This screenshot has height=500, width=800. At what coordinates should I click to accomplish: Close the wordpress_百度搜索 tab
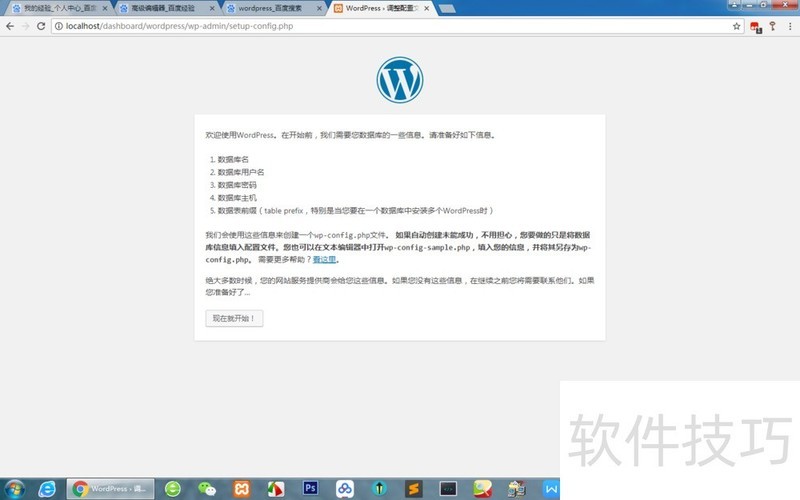(x=319, y=8)
